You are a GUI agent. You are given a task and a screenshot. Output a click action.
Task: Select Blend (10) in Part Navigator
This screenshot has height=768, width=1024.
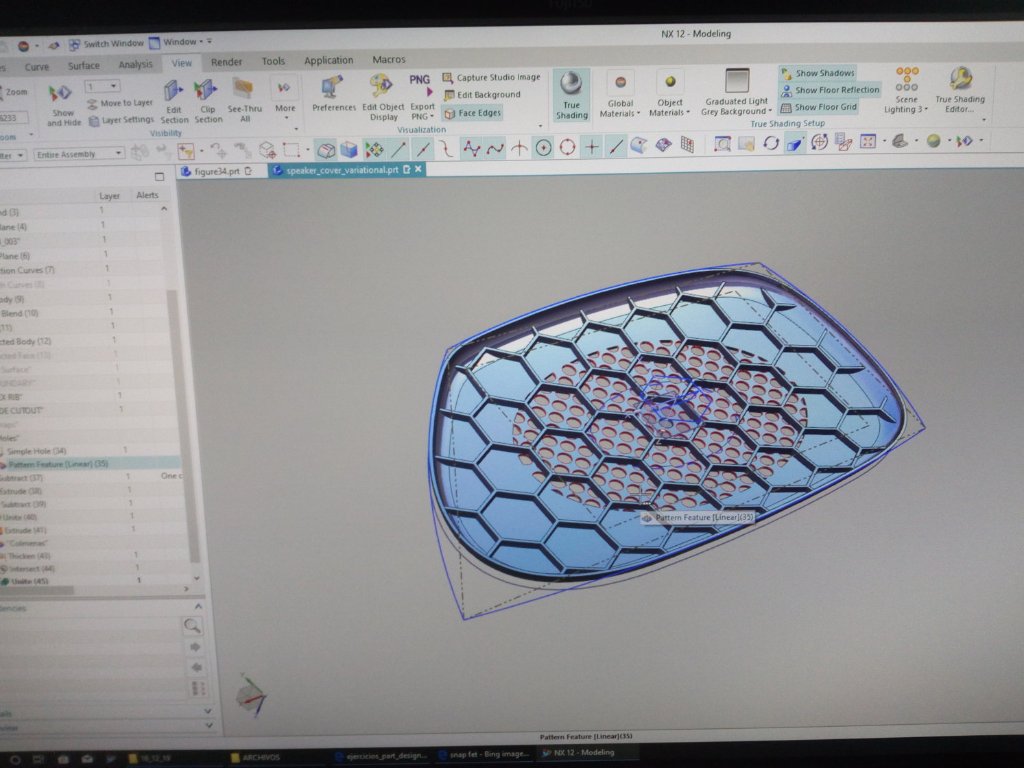[20, 313]
